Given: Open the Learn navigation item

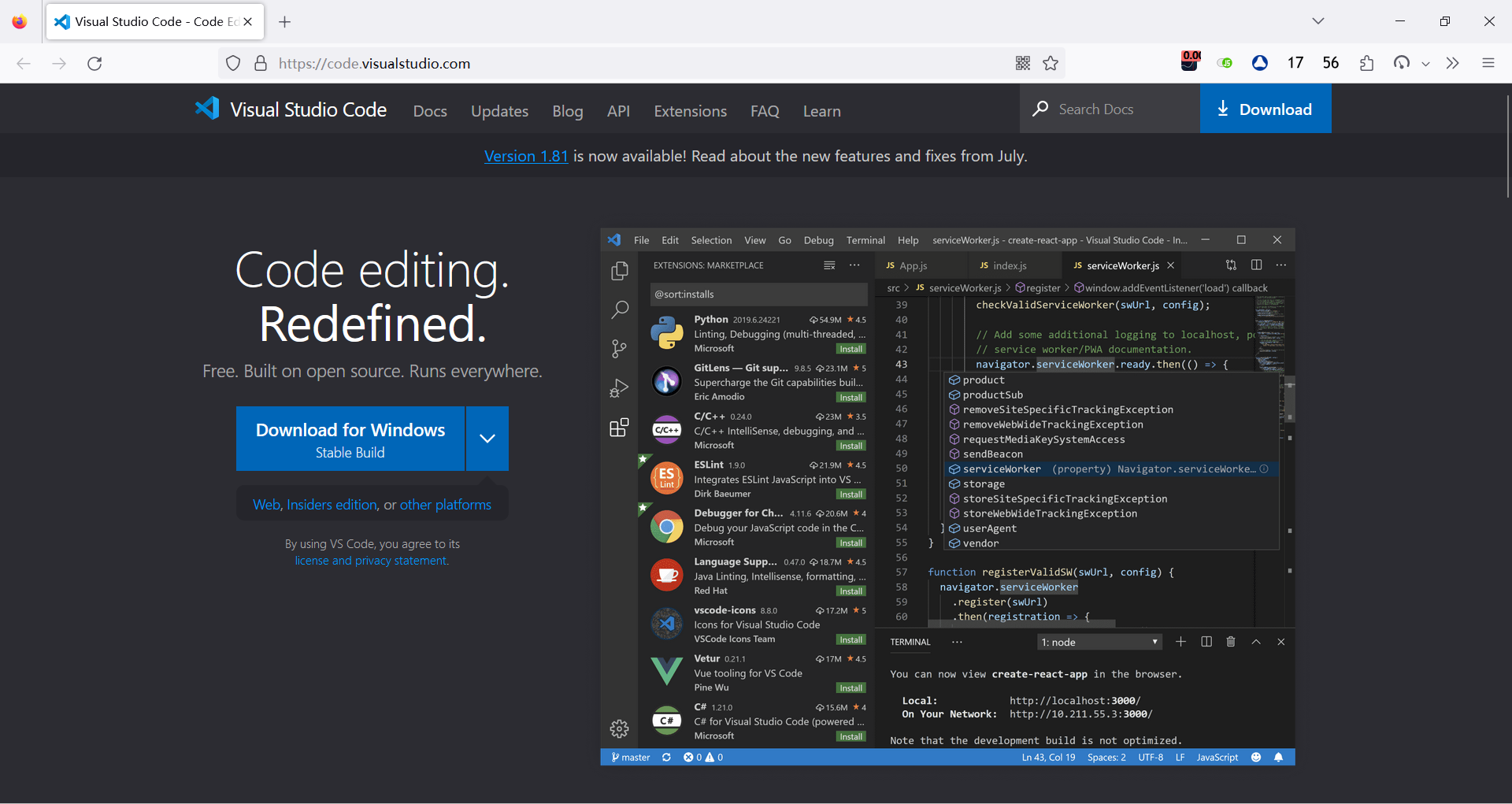Looking at the screenshot, I should [x=821, y=111].
